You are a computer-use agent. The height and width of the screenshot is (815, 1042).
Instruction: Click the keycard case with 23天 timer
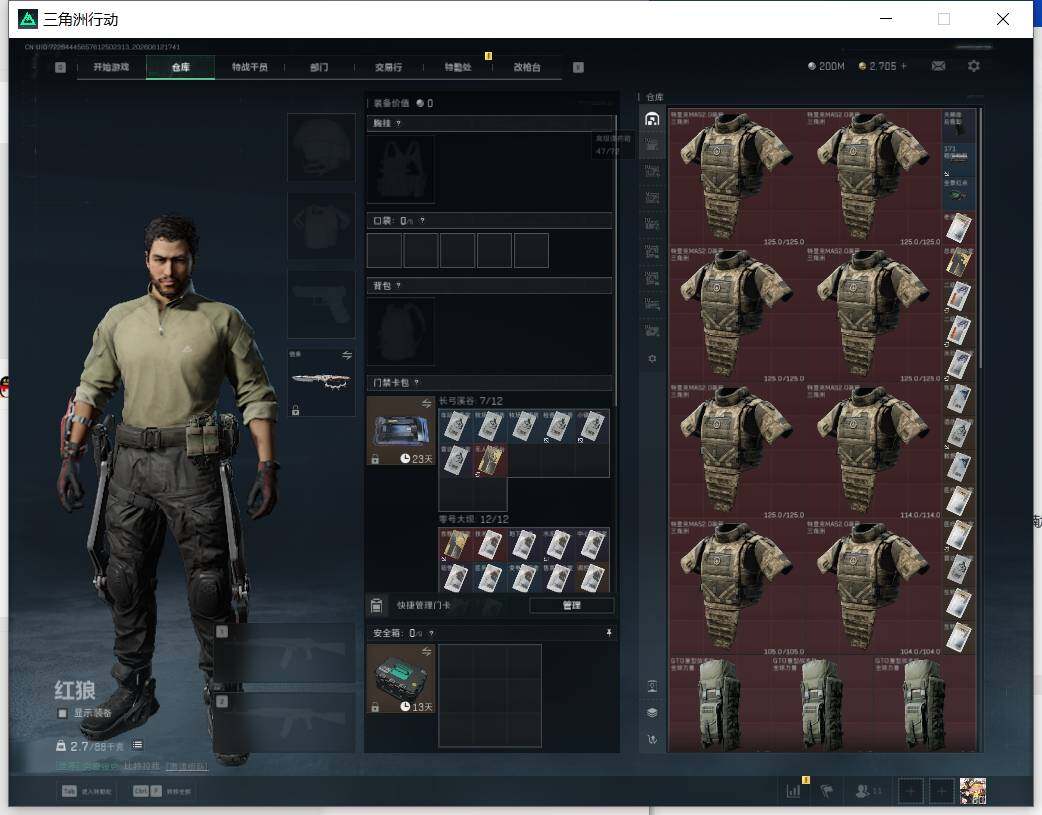401,431
